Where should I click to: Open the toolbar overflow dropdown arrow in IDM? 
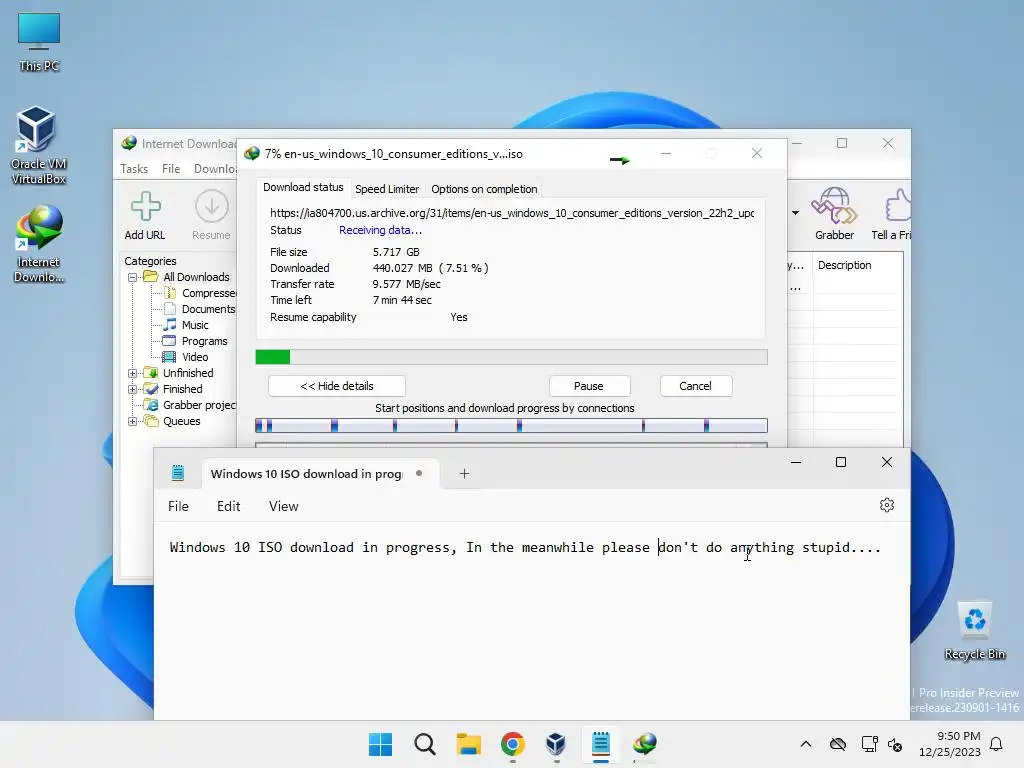pos(795,213)
